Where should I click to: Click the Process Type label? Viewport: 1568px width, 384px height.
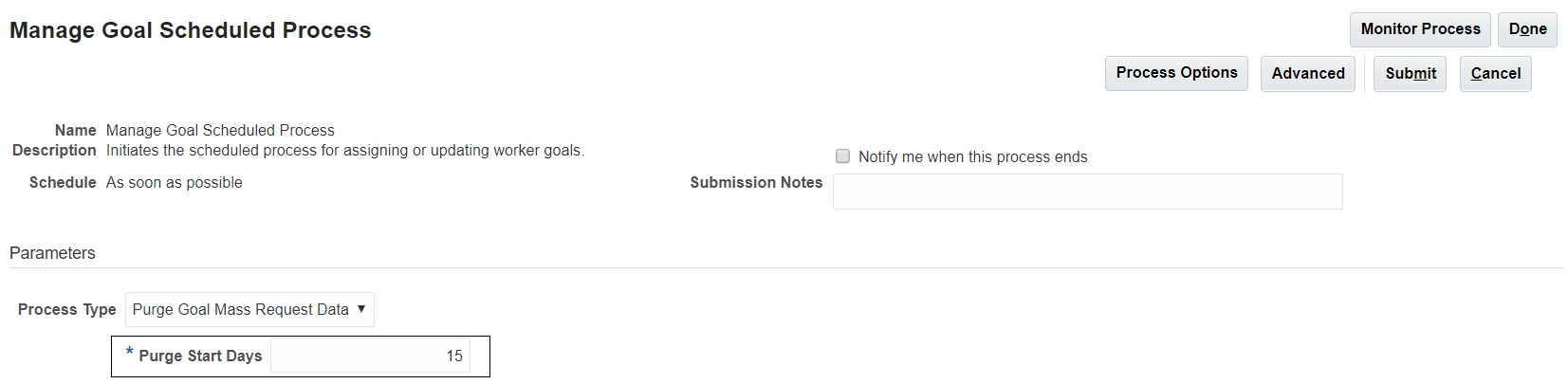pos(66,310)
